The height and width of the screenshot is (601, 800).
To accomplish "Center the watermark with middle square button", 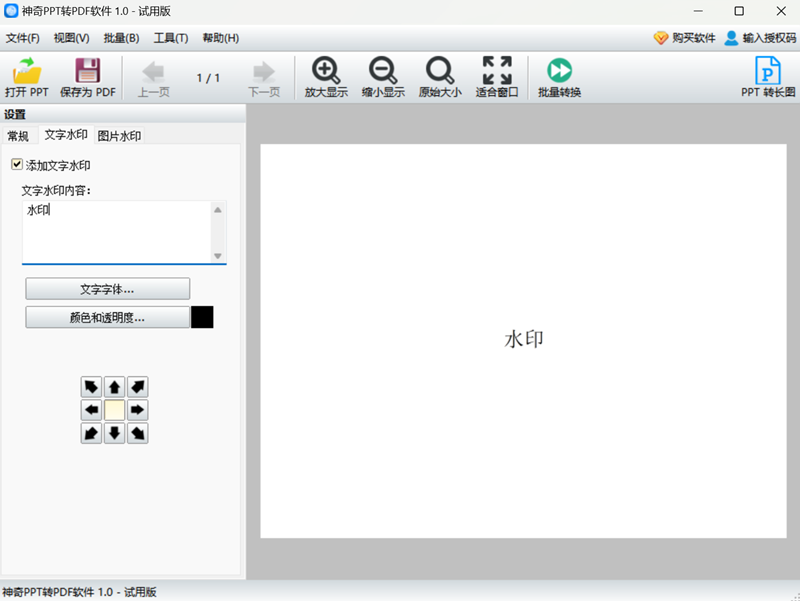I will tap(114, 410).
